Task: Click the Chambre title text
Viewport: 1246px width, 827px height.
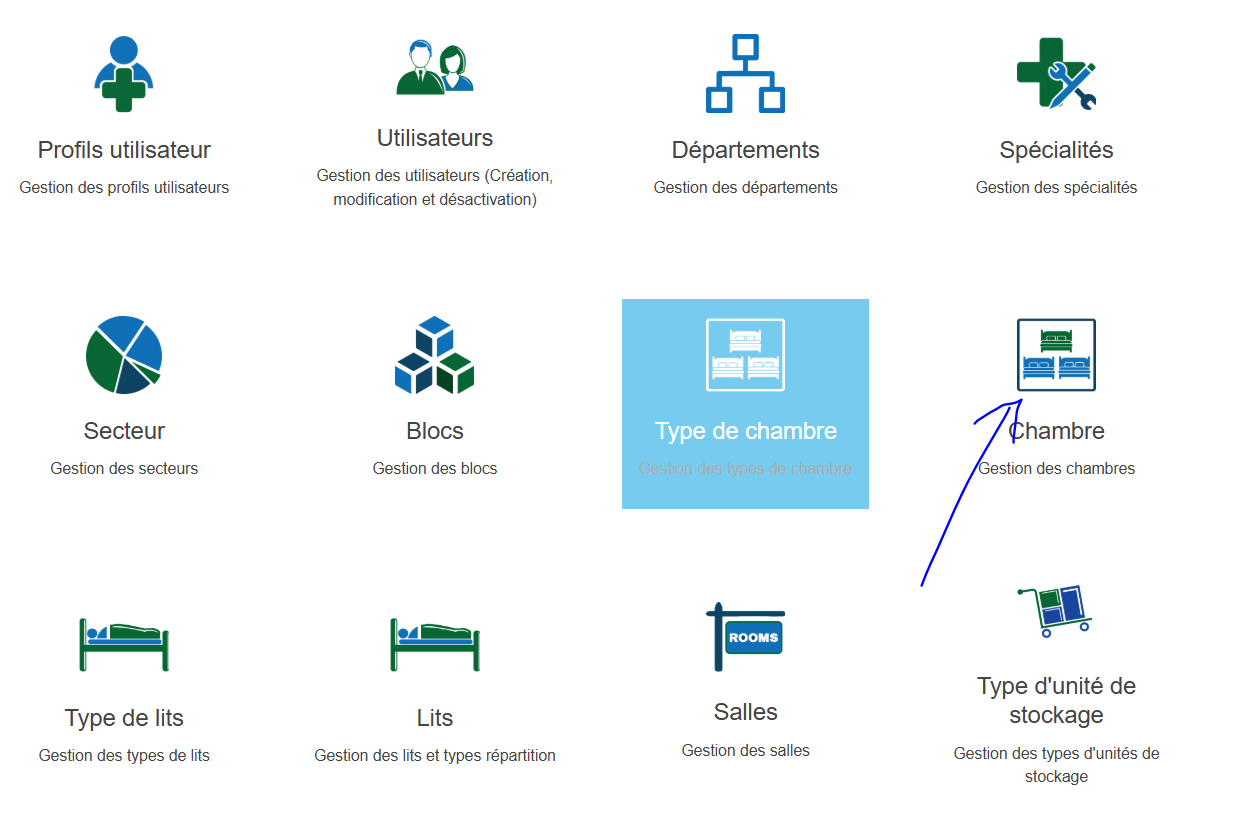Action: pyautogui.click(x=1056, y=431)
